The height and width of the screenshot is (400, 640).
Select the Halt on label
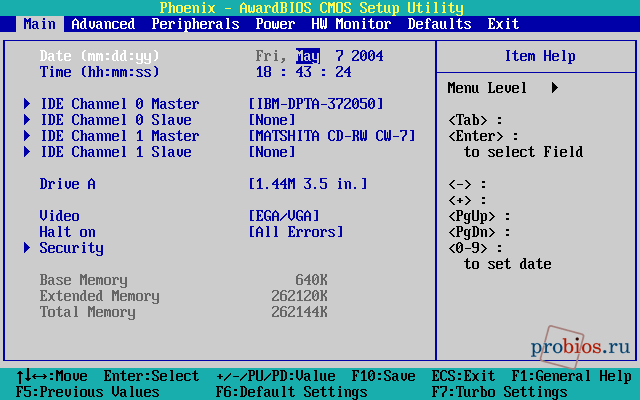(x=68, y=231)
